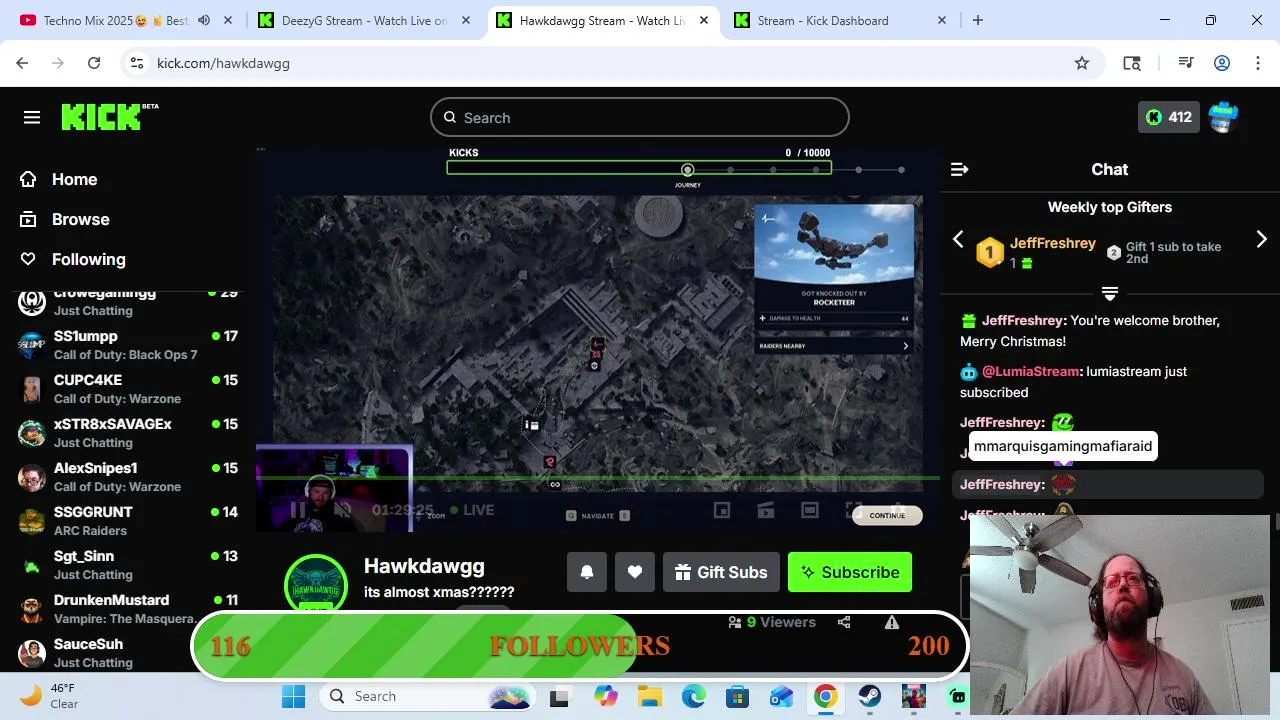The height and width of the screenshot is (720, 1280).
Task: Click the green Subscribe button
Action: [850, 572]
